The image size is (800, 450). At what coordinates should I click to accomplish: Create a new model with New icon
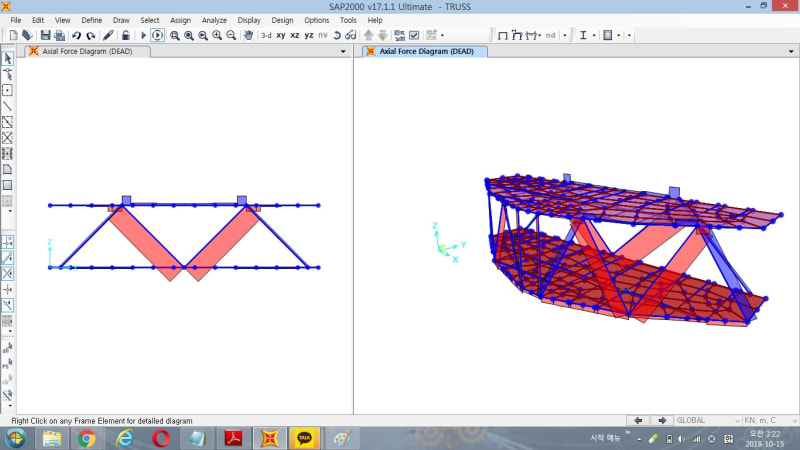[x=14, y=35]
